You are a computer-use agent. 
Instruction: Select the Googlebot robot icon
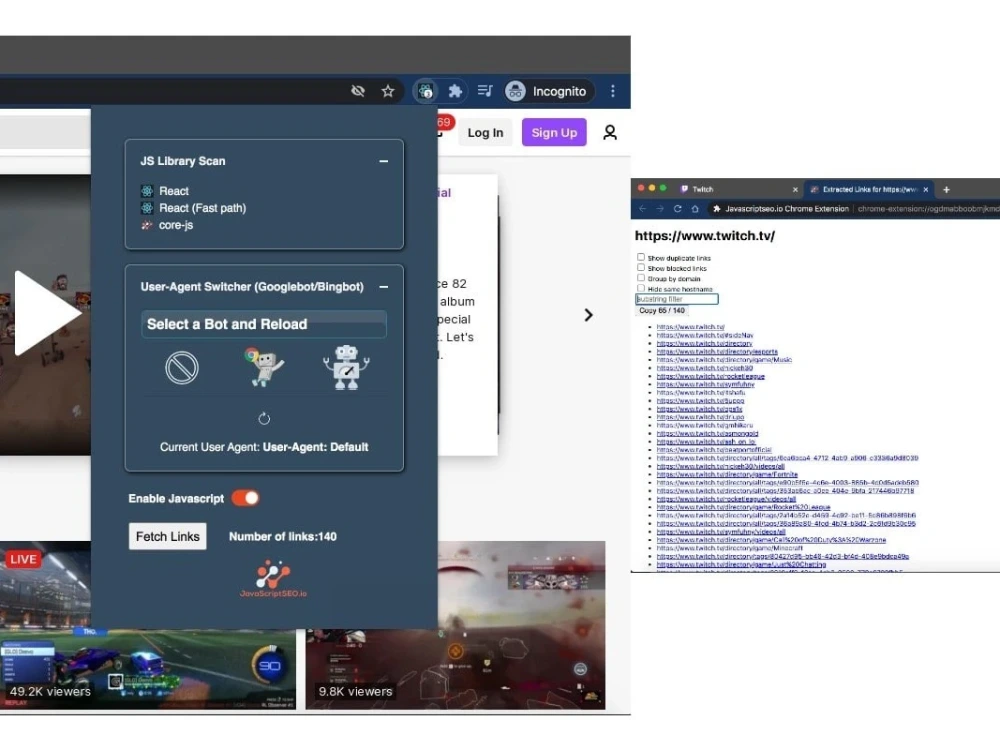(x=264, y=367)
